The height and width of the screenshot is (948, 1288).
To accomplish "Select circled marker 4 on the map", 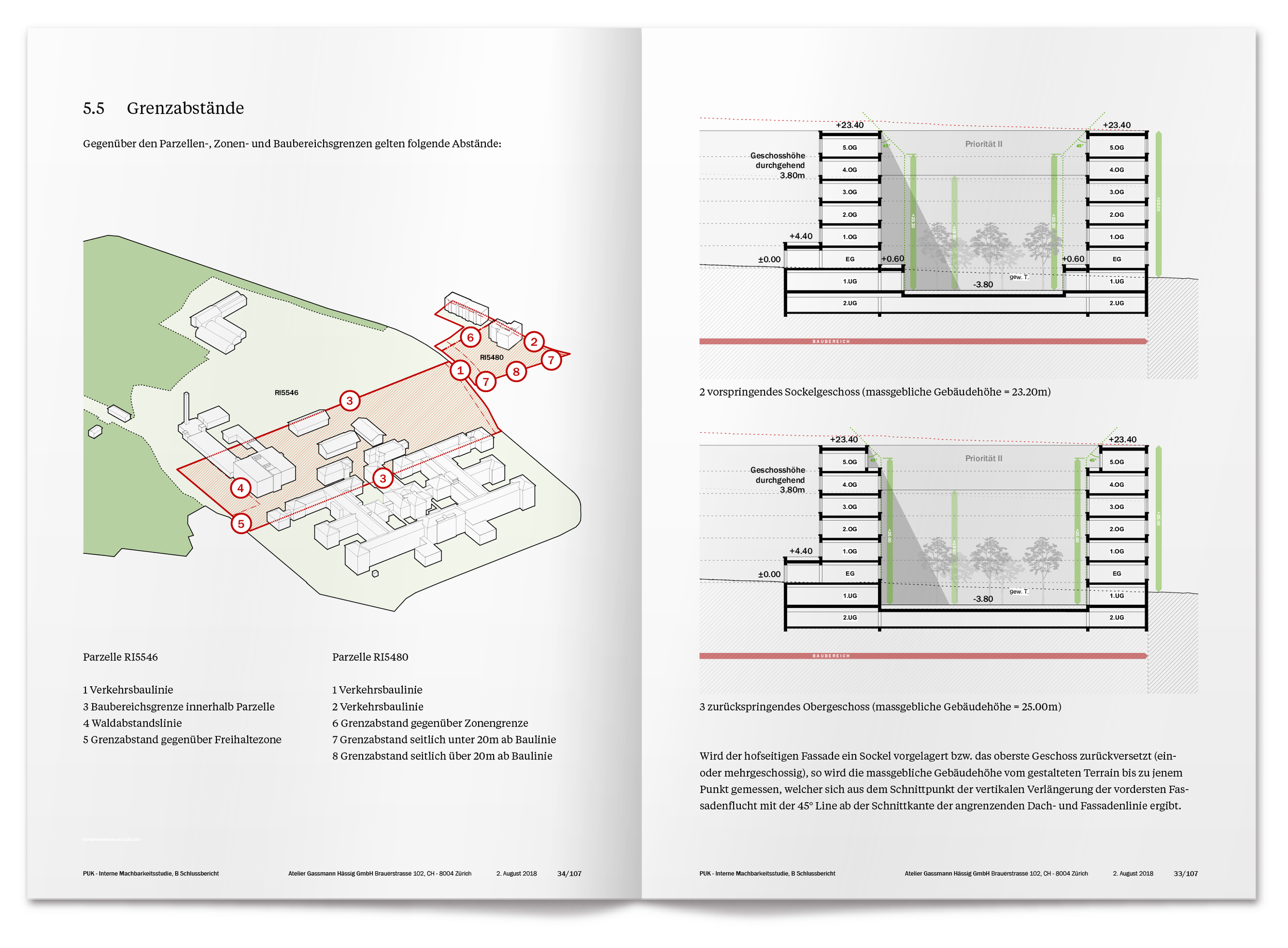I will click(x=241, y=488).
